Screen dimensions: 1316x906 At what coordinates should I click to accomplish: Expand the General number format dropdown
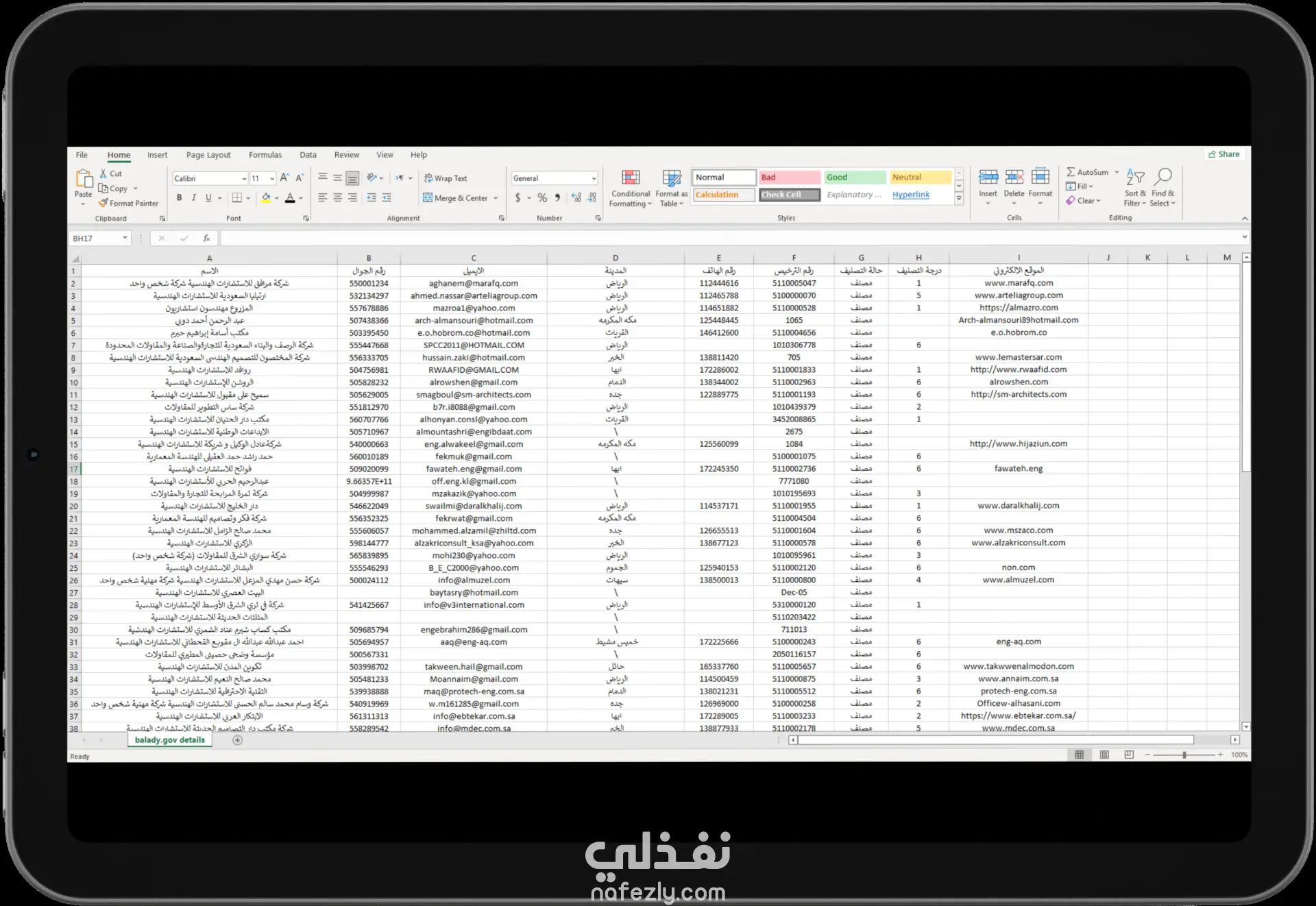coord(594,178)
